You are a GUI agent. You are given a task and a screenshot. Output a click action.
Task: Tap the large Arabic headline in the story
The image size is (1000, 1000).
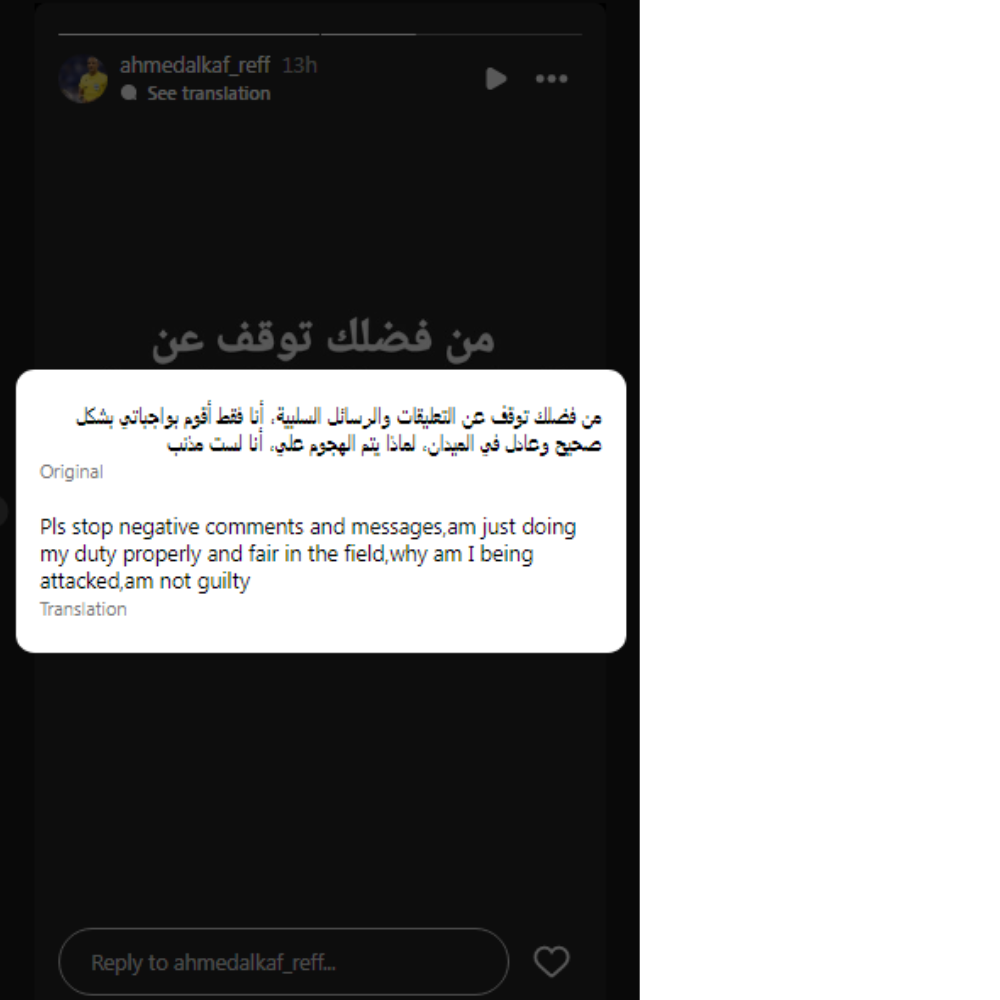[x=323, y=339]
